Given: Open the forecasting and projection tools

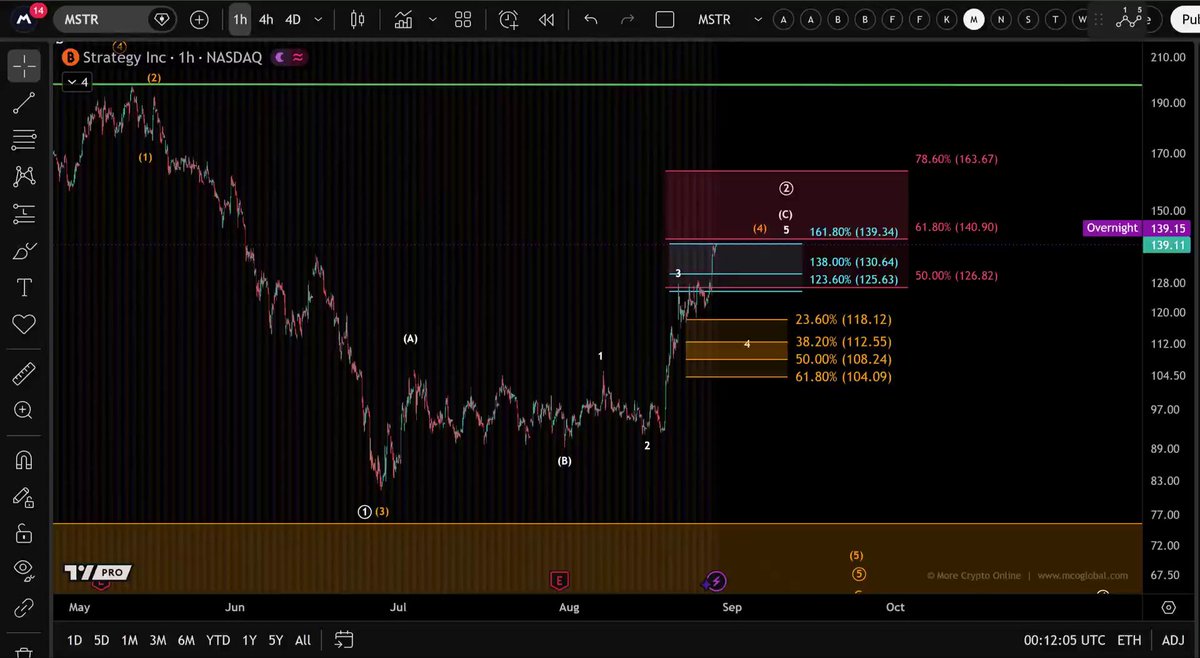Looking at the screenshot, I should pyautogui.click(x=23, y=213).
